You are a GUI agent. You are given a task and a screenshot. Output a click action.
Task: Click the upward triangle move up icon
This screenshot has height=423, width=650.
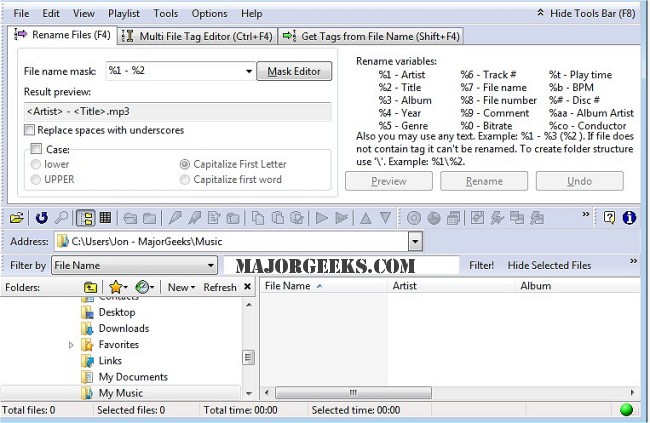click(366, 218)
